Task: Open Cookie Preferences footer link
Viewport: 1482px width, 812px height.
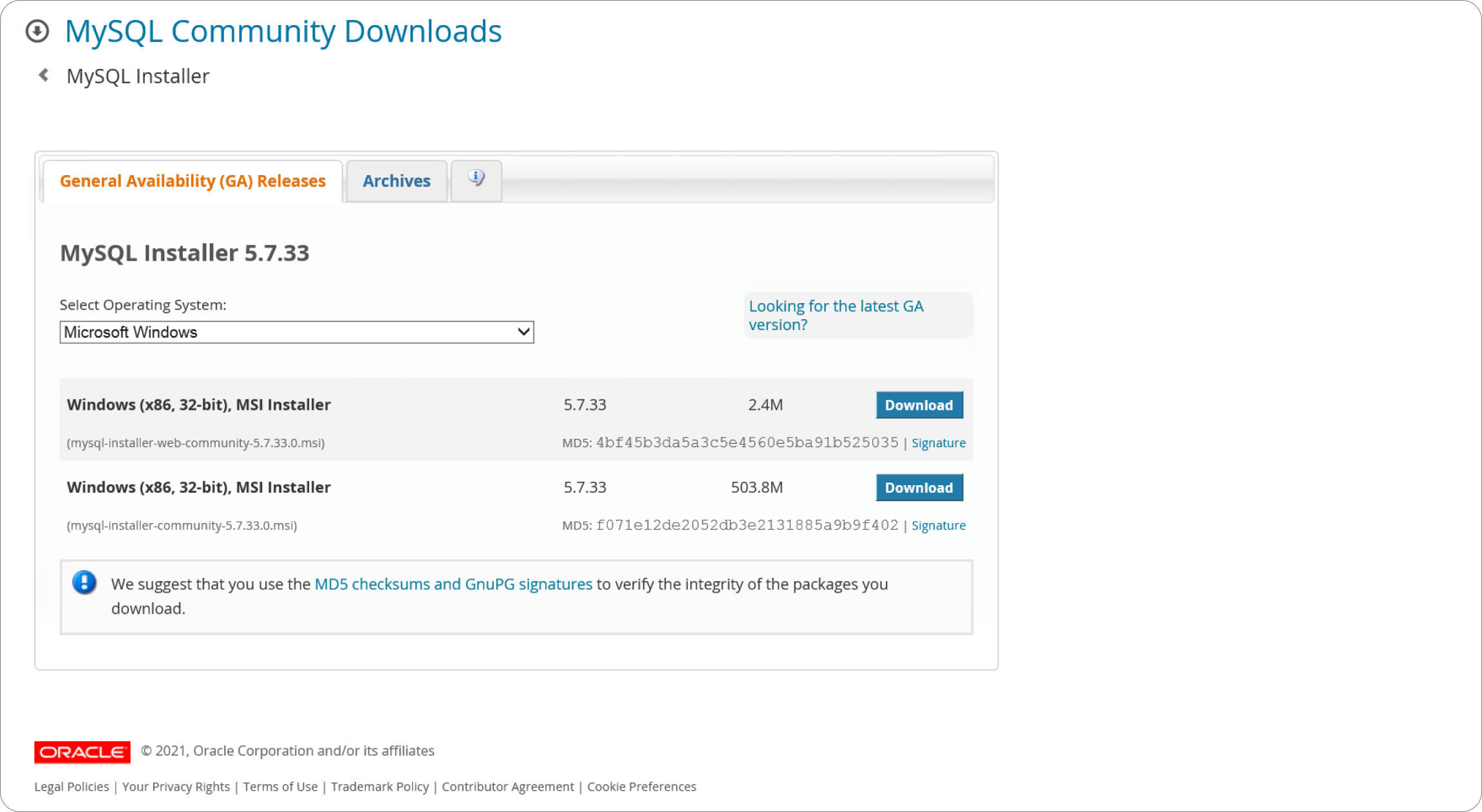Action: point(642,786)
